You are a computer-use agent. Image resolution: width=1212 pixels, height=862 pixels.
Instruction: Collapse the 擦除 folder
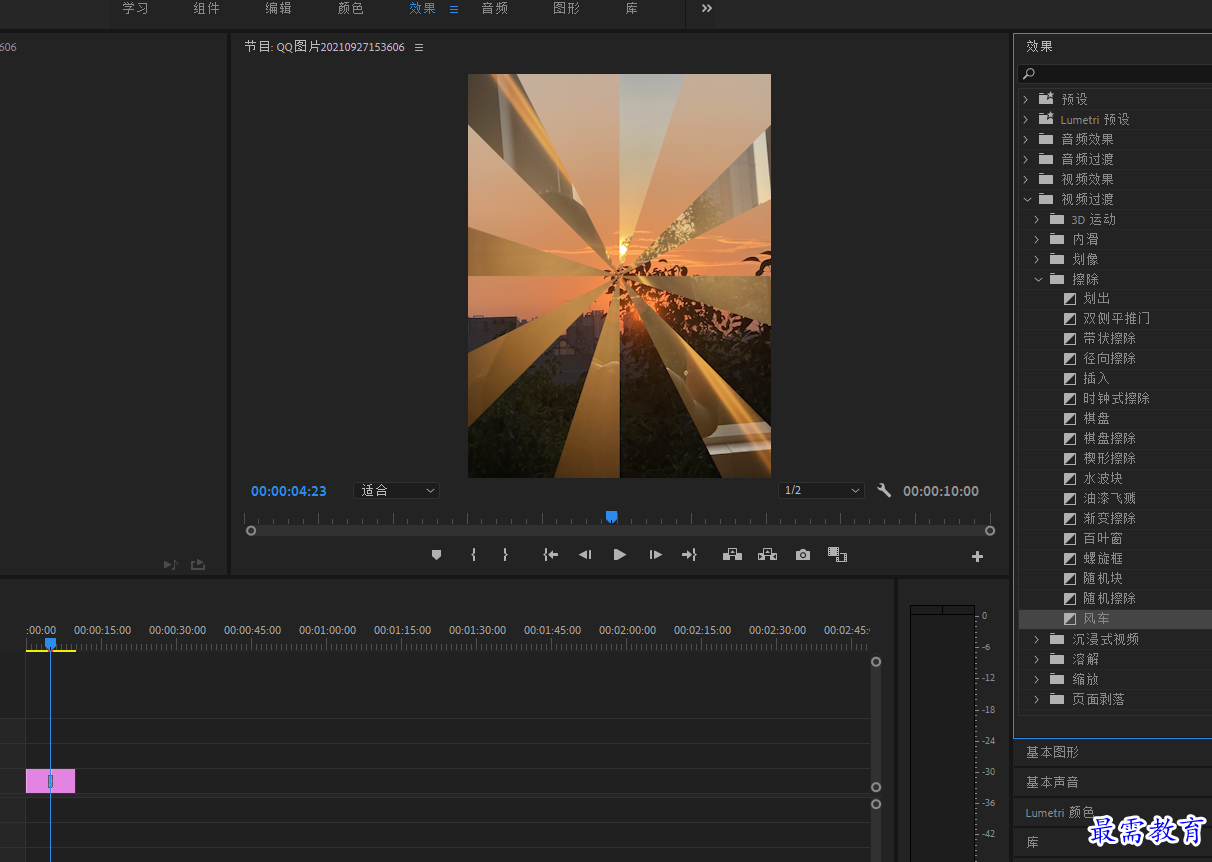point(1037,279)
